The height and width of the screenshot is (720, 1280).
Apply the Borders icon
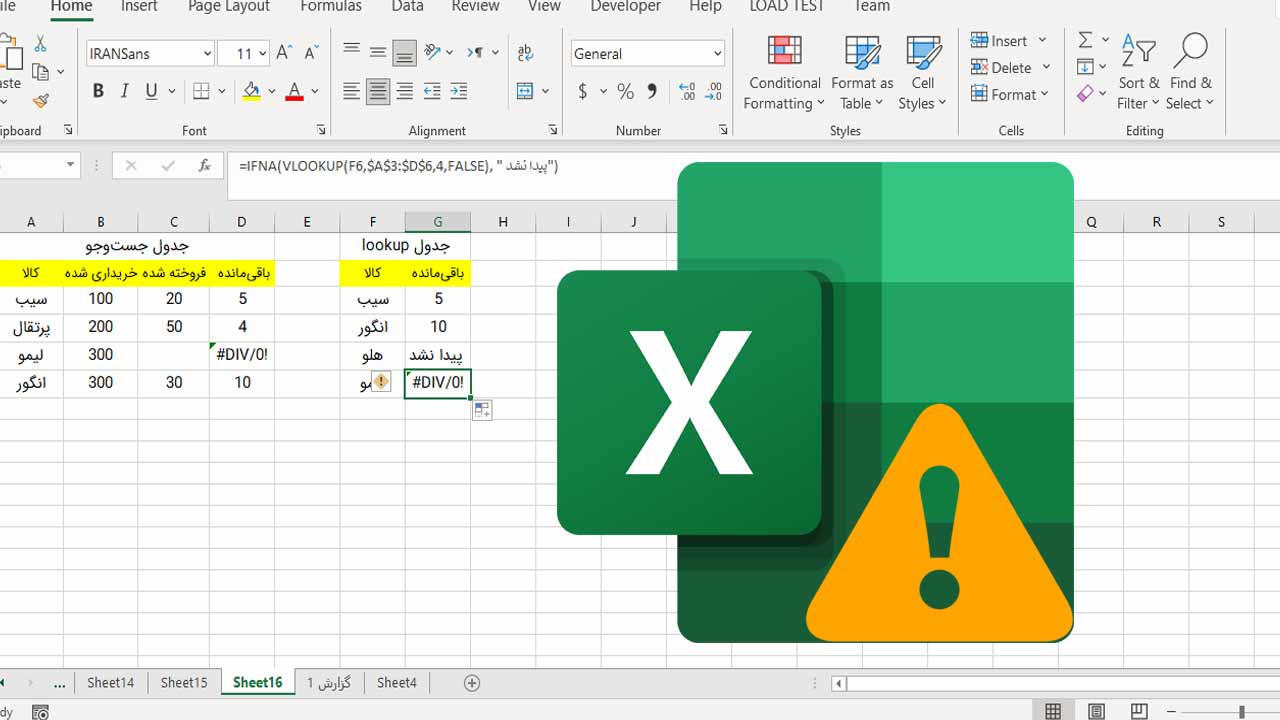[201, 91]
